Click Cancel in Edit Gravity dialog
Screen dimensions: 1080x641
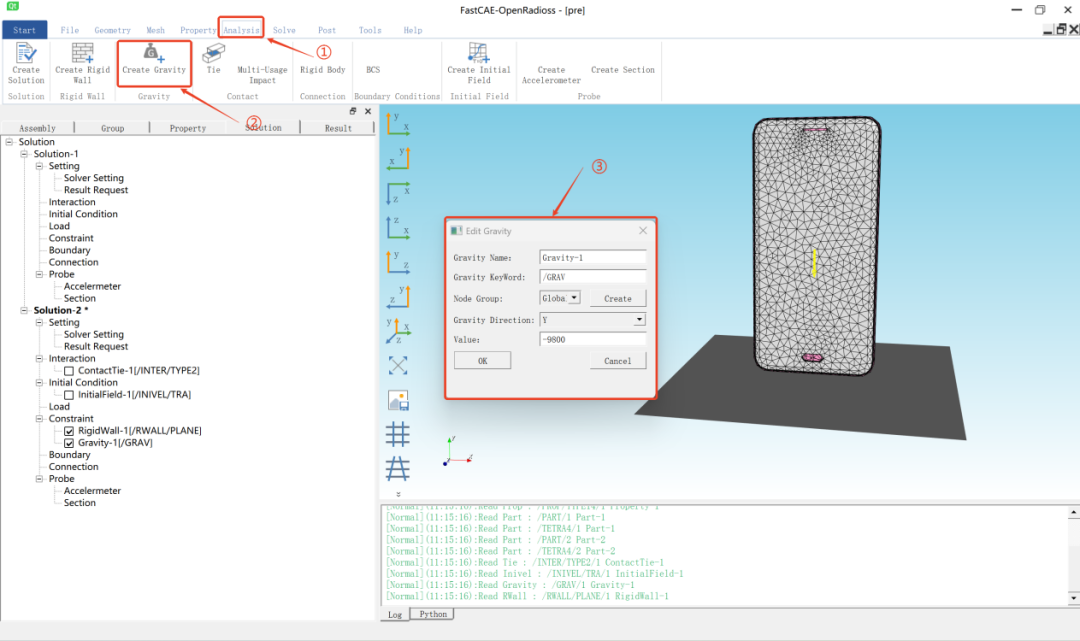pyautogui.click(x=618, y=361)
